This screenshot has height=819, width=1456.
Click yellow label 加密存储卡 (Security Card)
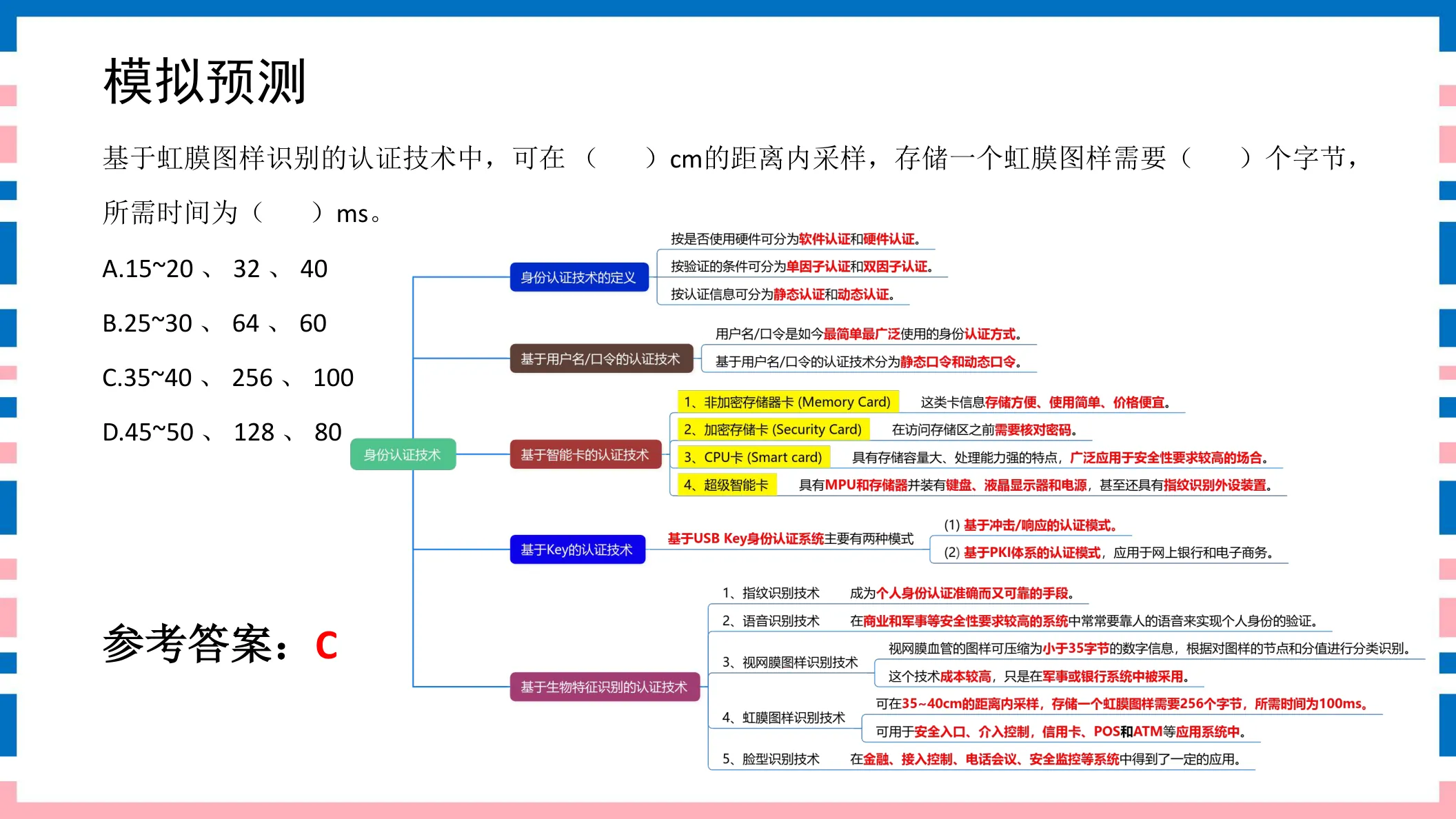(773, 429)
